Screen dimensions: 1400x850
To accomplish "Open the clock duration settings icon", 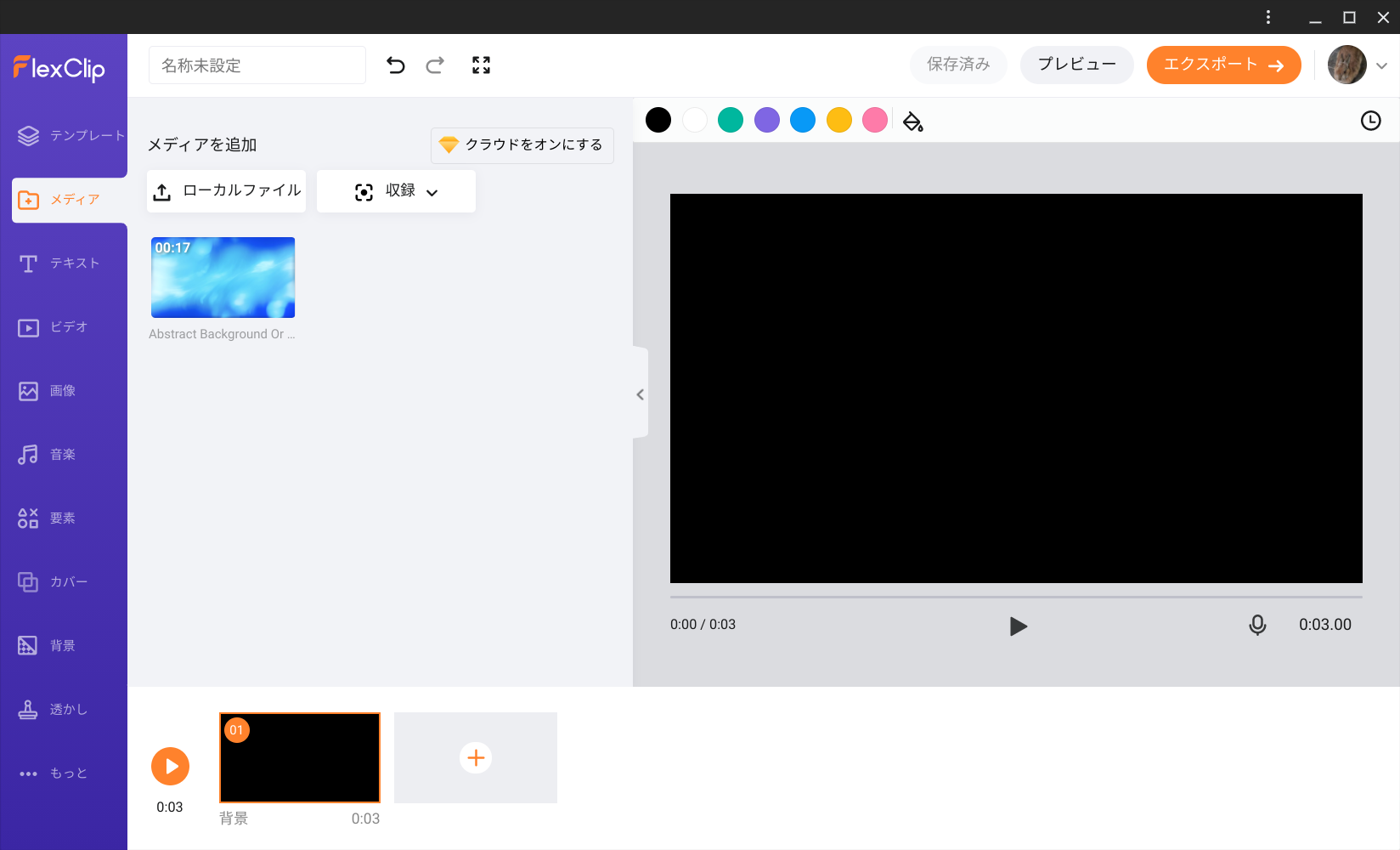I will (1370, 121).
